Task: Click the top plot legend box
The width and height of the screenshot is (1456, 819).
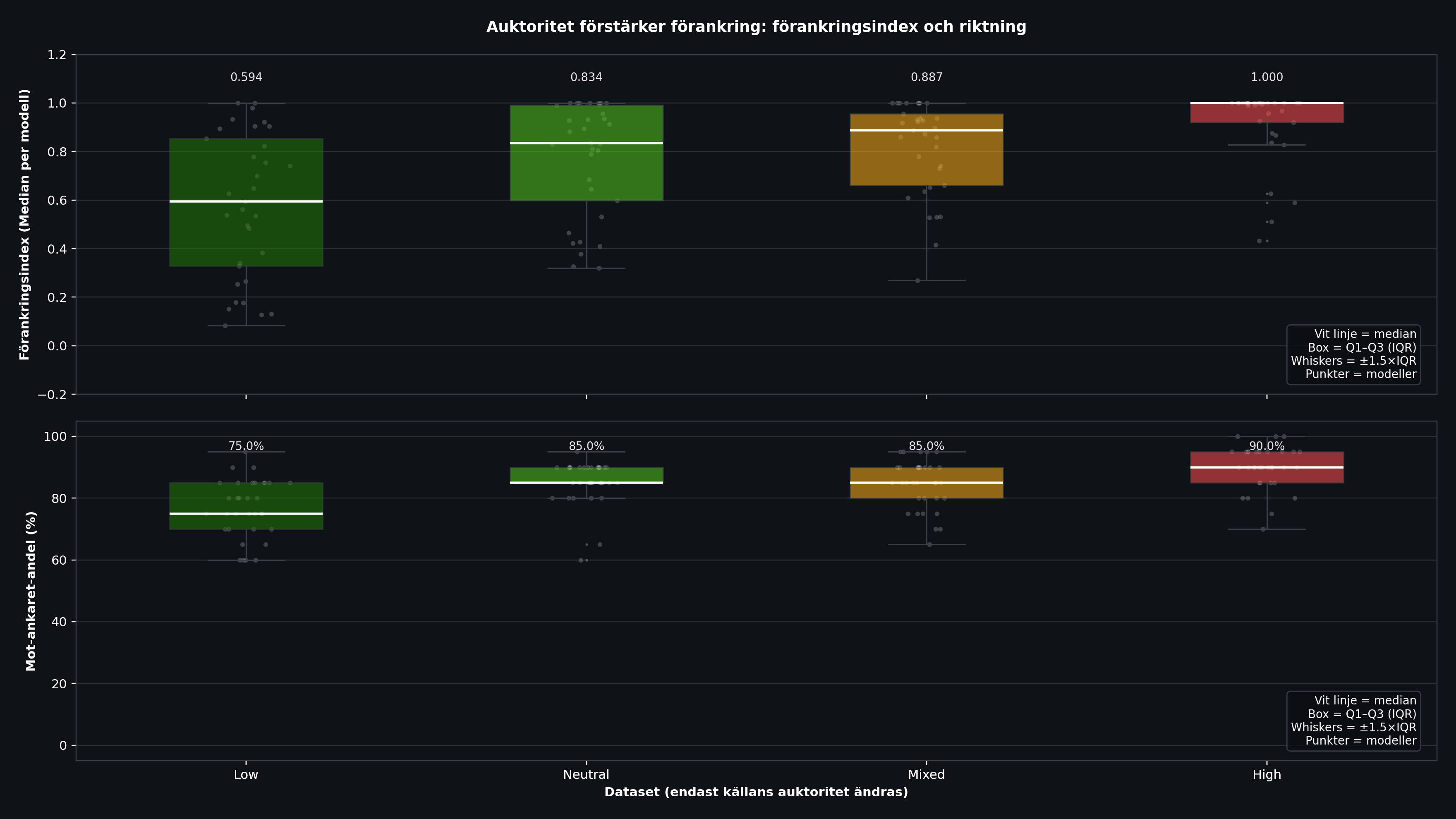Action: pyautogui.click(x=1353, y=354)
